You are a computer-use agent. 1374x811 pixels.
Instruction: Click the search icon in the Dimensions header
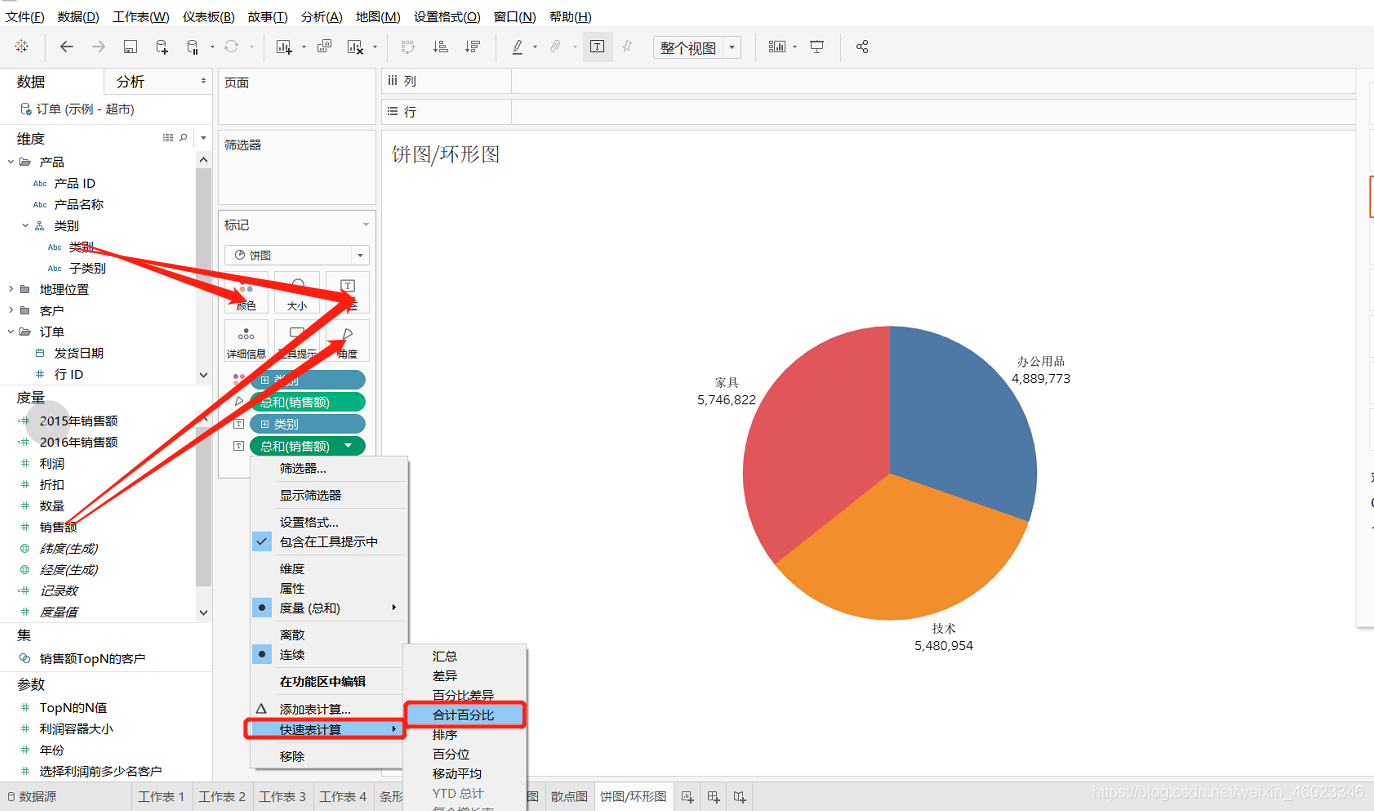tap(183, 138)
